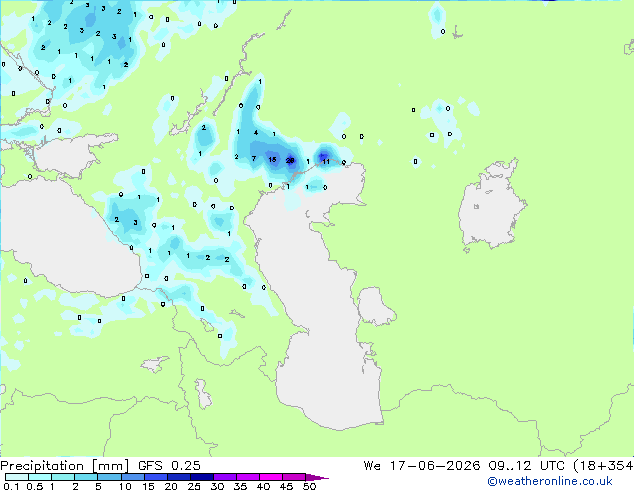Click the 0.1–0.5 mm lightest legend swatch
The width and height of the screenshot is (634, 490).
pyautogui.click(x=17, y=477)
